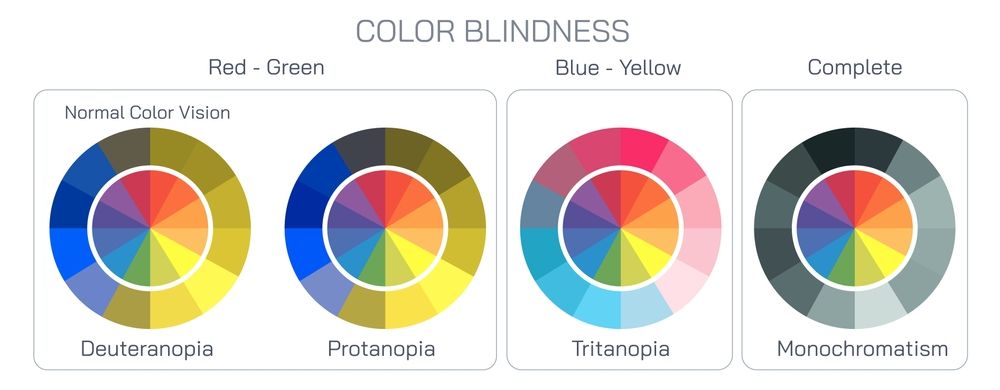Select the Red - Green heading
This screenshot has width=1000, height=390.
266,67
